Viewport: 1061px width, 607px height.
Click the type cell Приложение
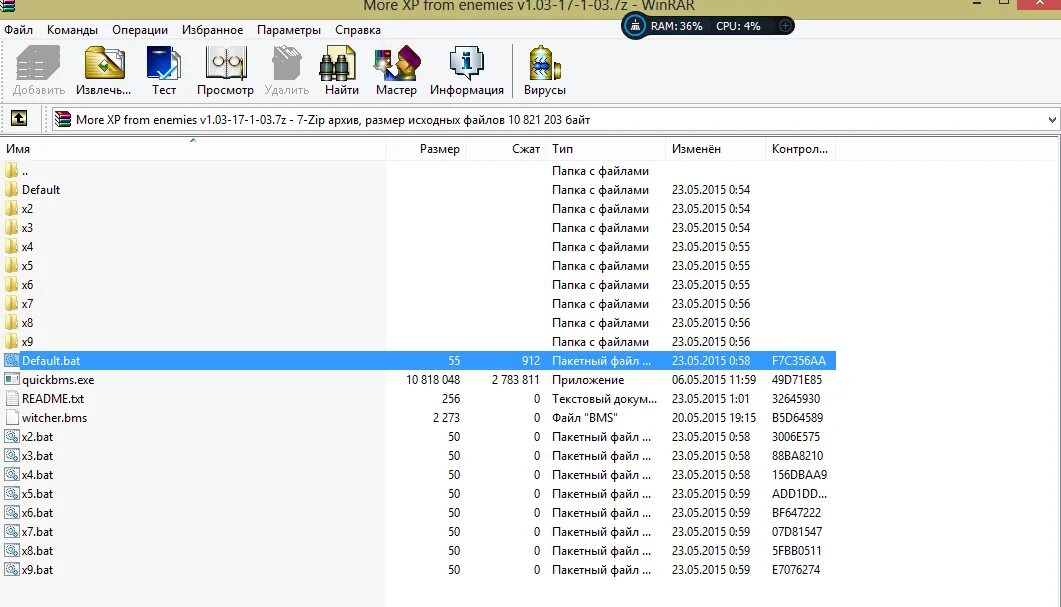point(588,380)
